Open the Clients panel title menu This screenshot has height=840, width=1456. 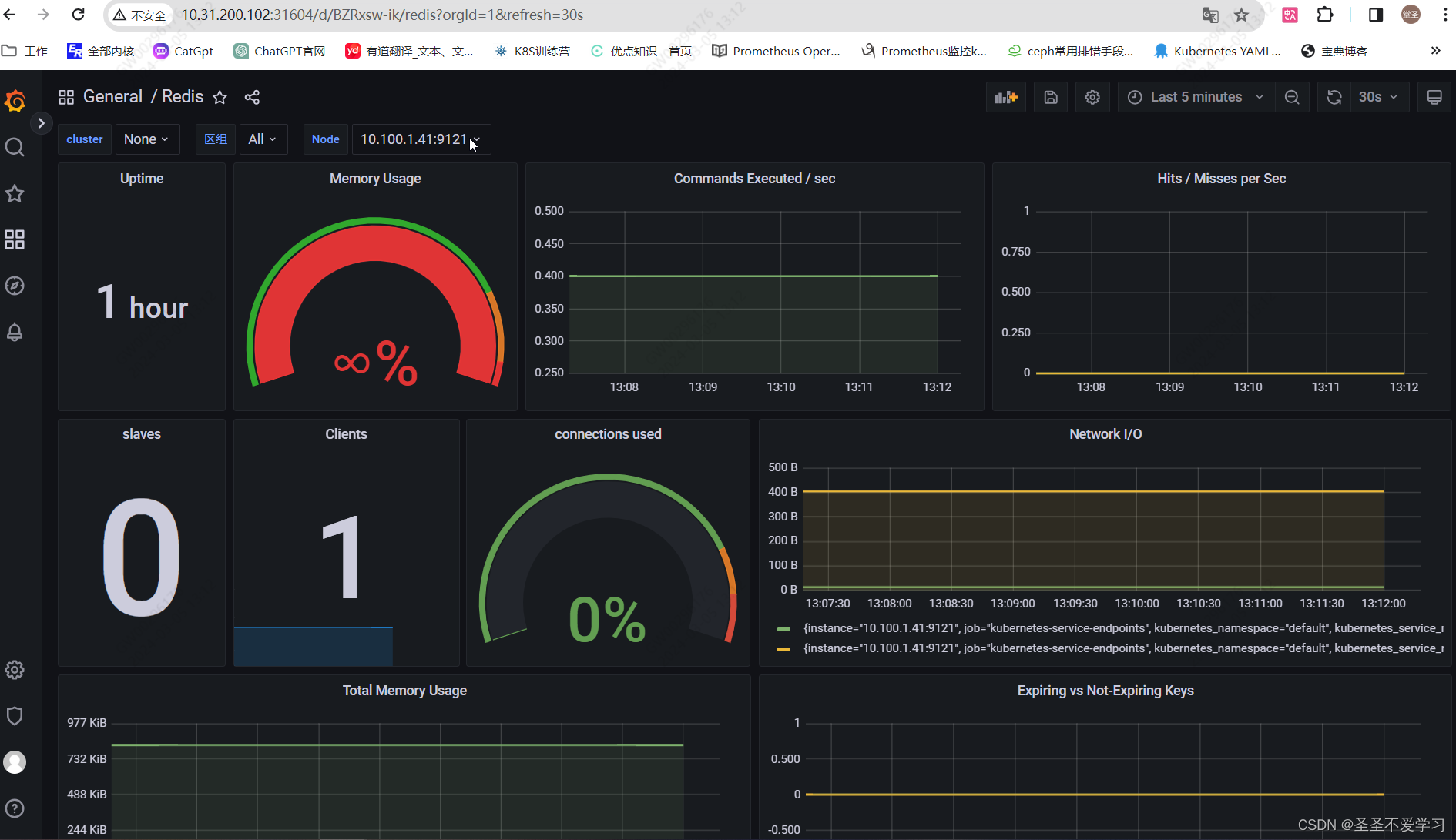(346, 434)
